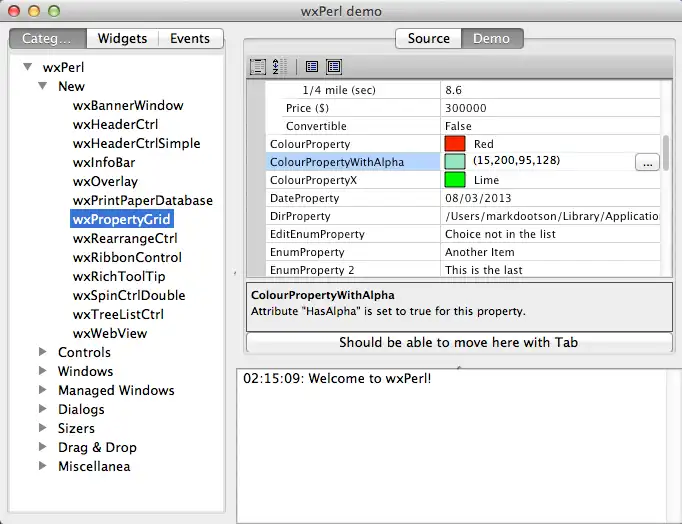Switch to the Events tab

(190, 38)
